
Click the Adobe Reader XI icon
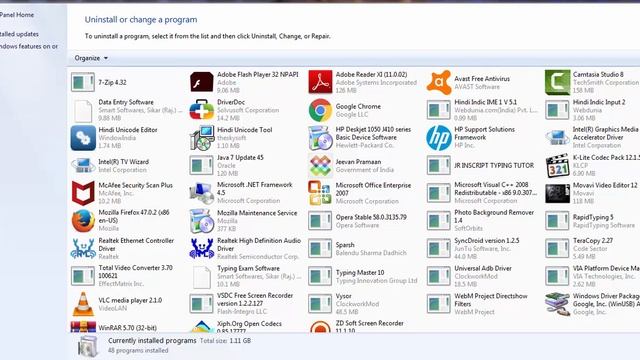pyautogui.click(x=320, y=82)
